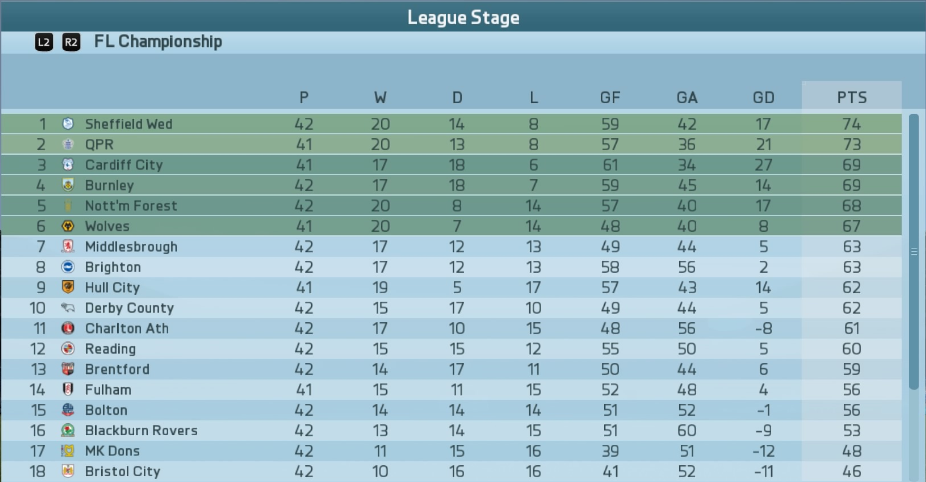Click the R2 next league button
926x482 pixels.
pyautogui.click(x=71, y=42)
